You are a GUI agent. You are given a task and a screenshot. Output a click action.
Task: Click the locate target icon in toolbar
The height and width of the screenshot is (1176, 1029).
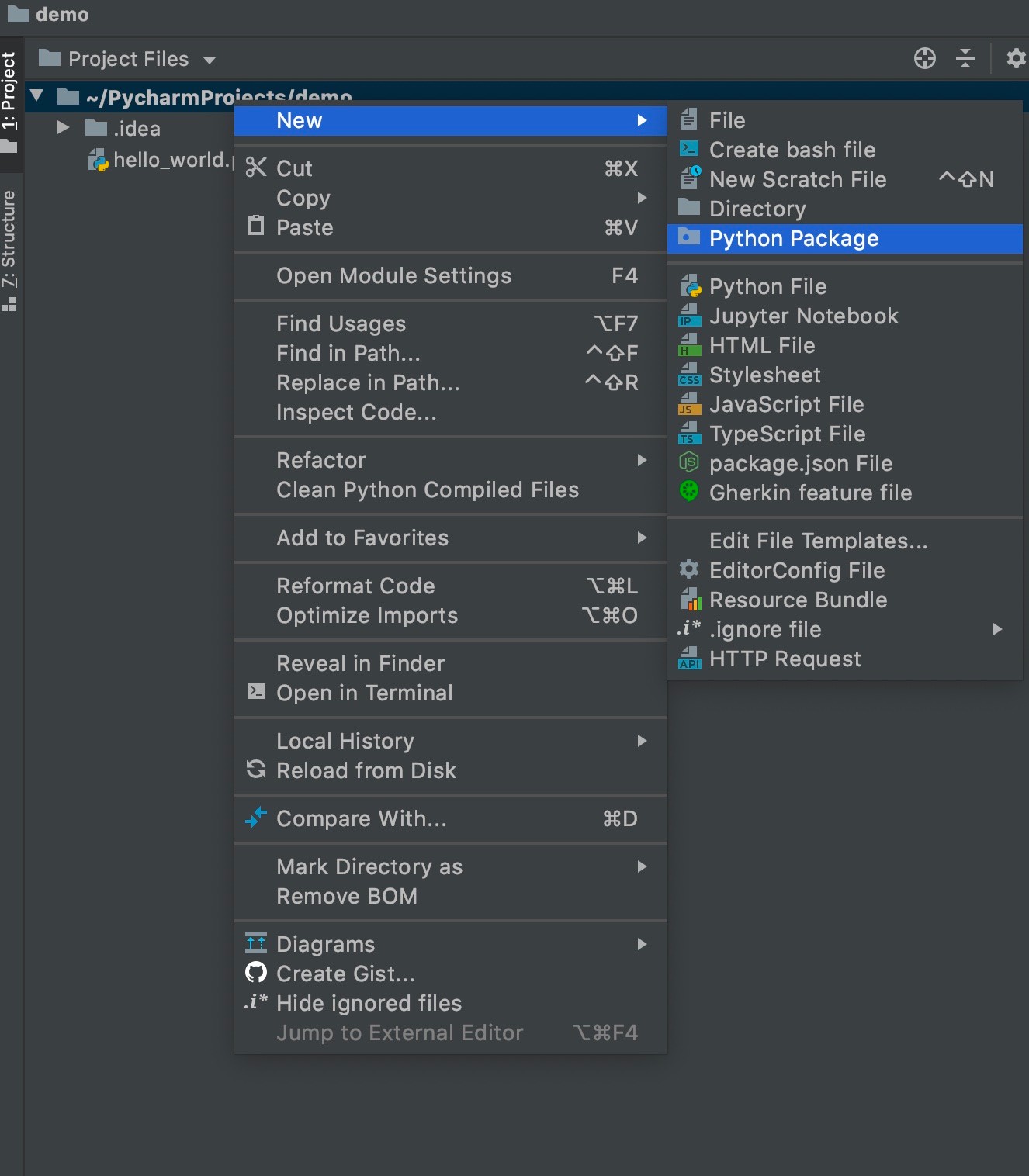pyautogui.click(x=925, y=58)
